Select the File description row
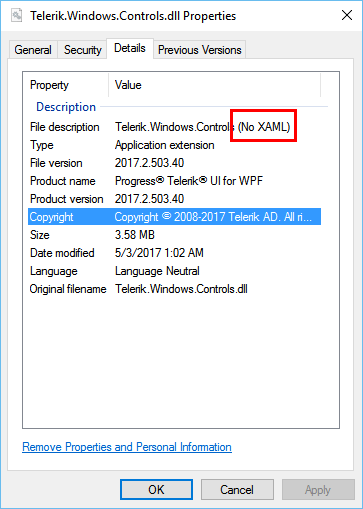 (x=174, y=127)
